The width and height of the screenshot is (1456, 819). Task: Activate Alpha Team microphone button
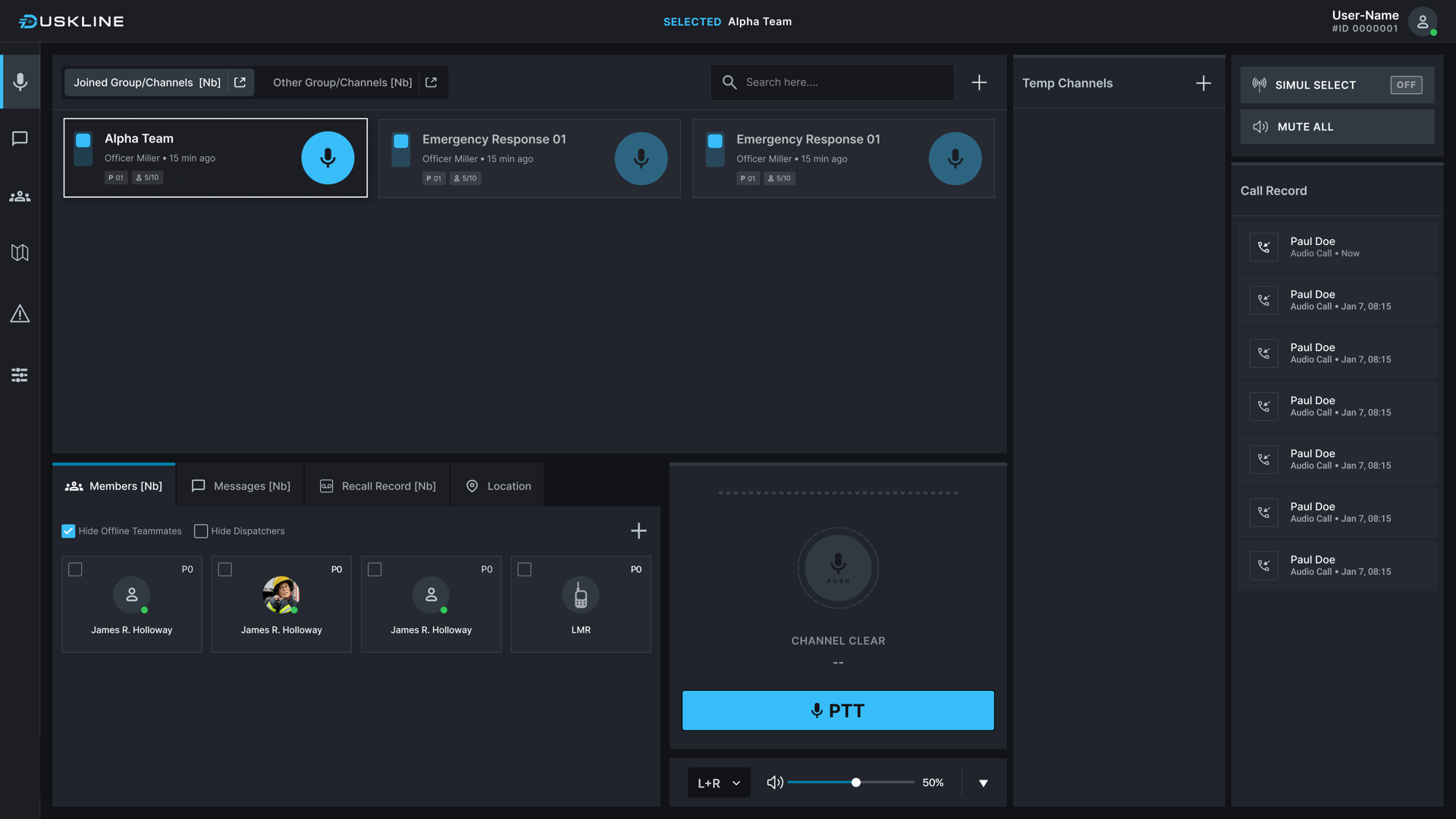click(328, 158)
